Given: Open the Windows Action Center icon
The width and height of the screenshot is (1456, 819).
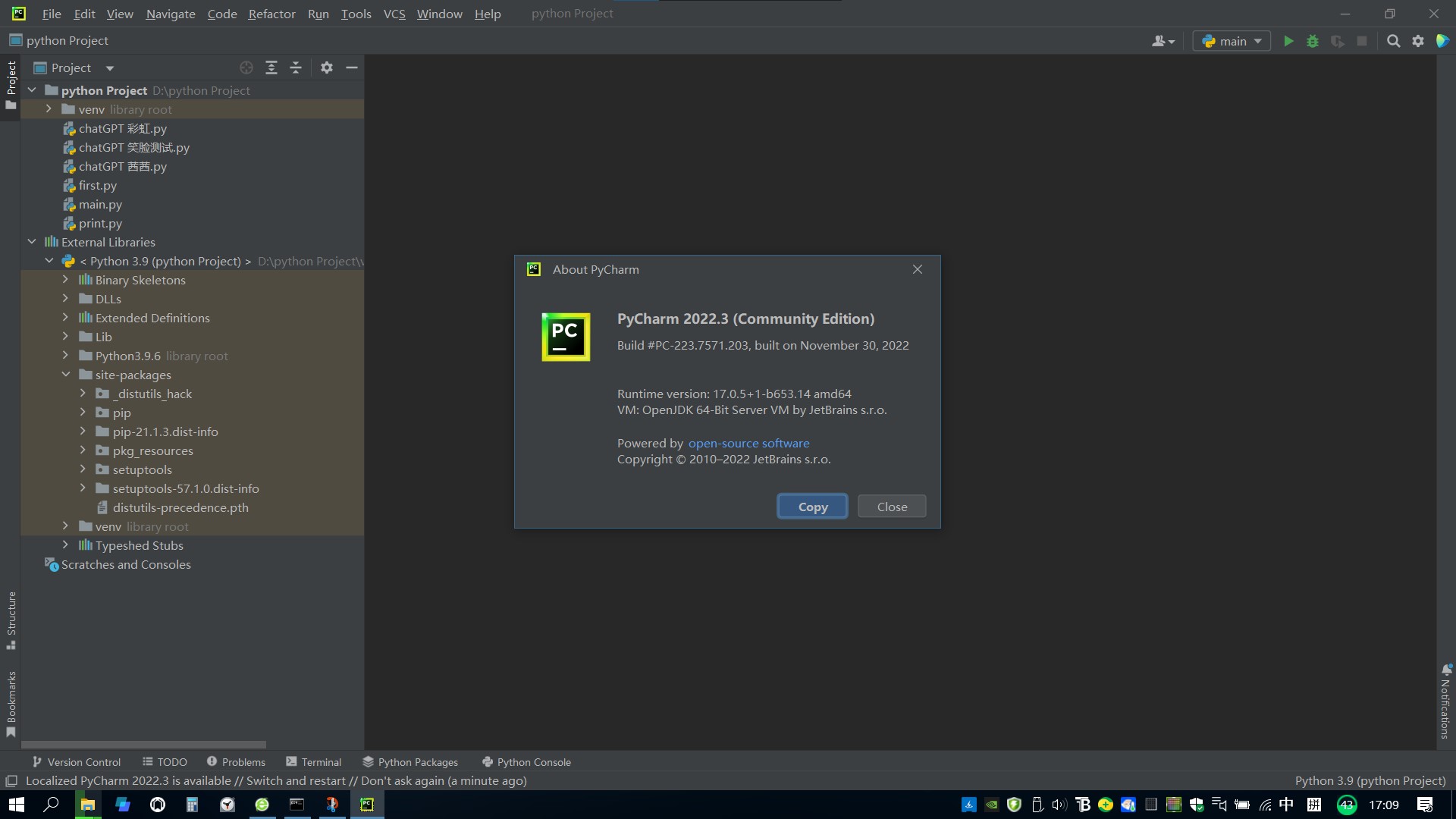Looking at the screenshot, I should tap(1425, 805).
